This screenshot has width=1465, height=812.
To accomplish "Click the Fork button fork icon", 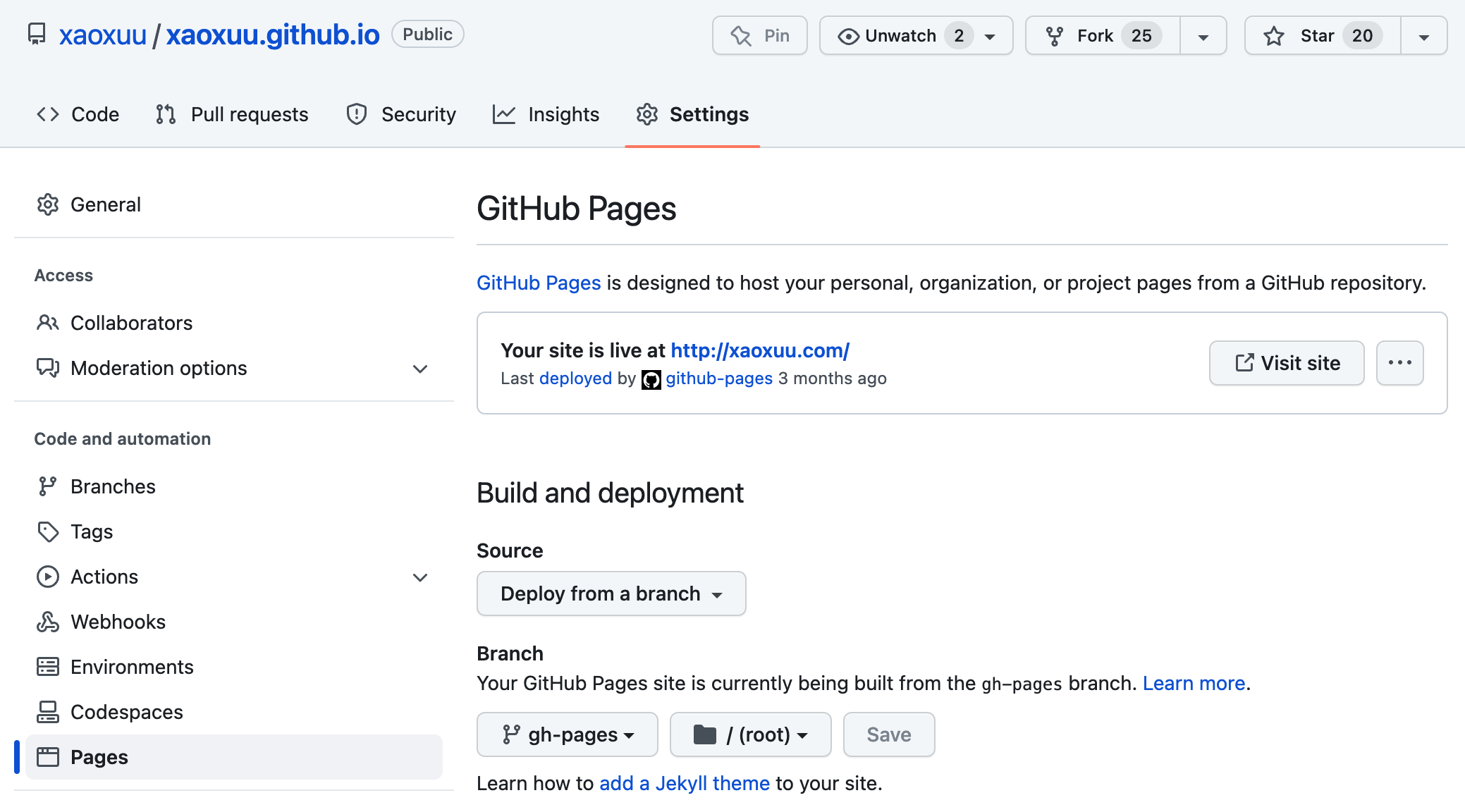I will [1055, 36].
